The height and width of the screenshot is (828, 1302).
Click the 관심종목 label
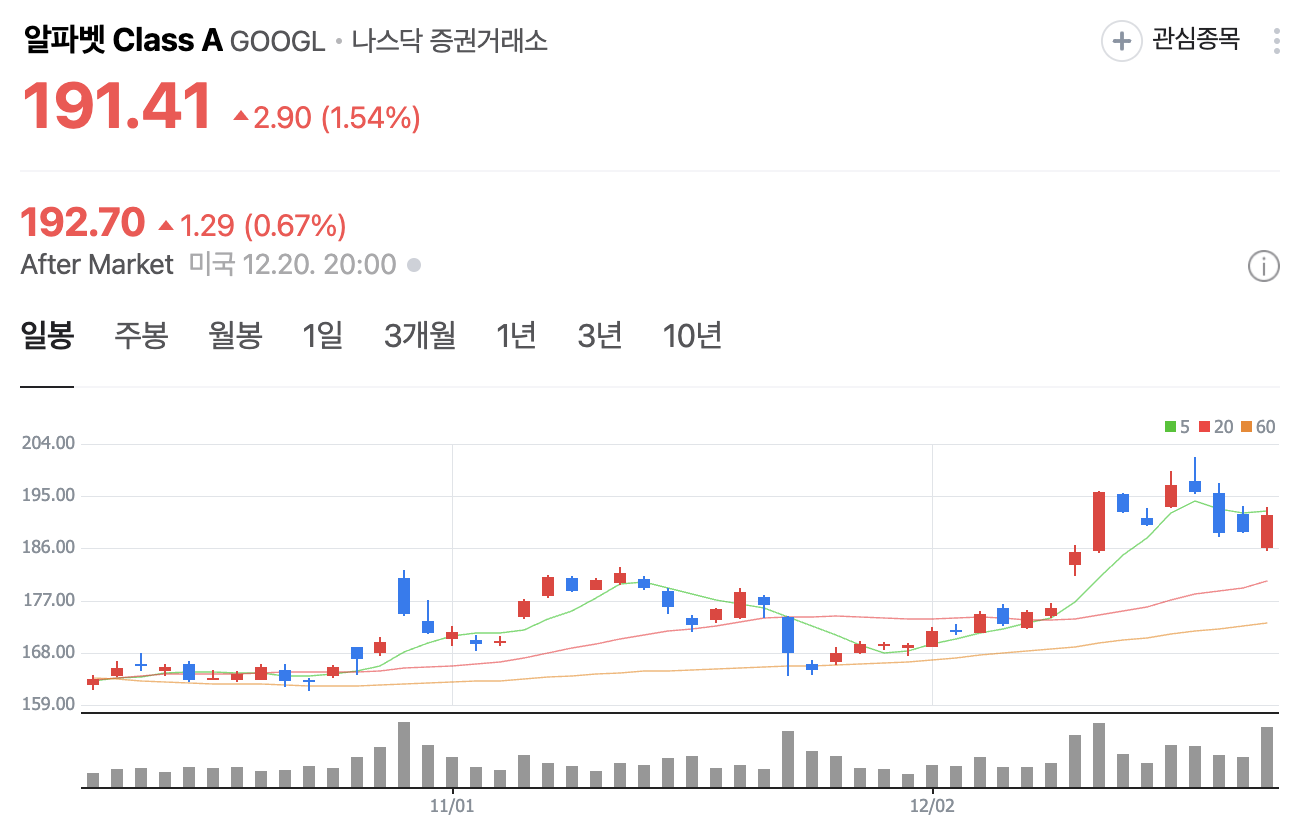point(1196,40)
